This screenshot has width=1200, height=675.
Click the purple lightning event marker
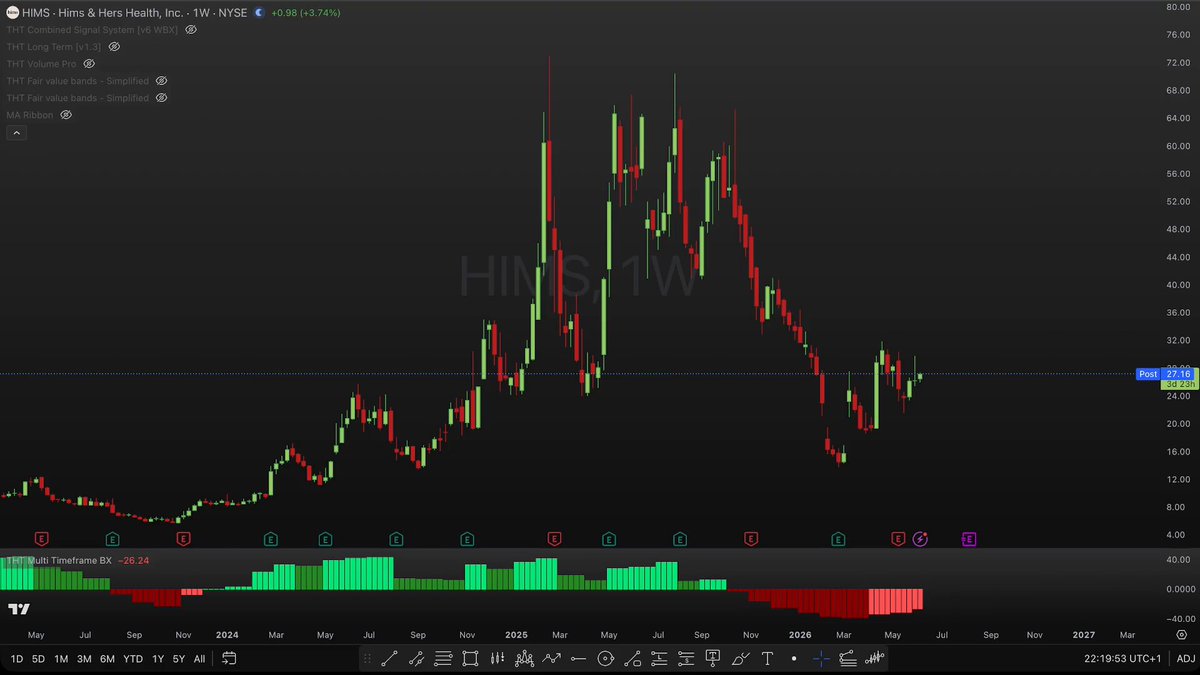(x=921, y=539)
